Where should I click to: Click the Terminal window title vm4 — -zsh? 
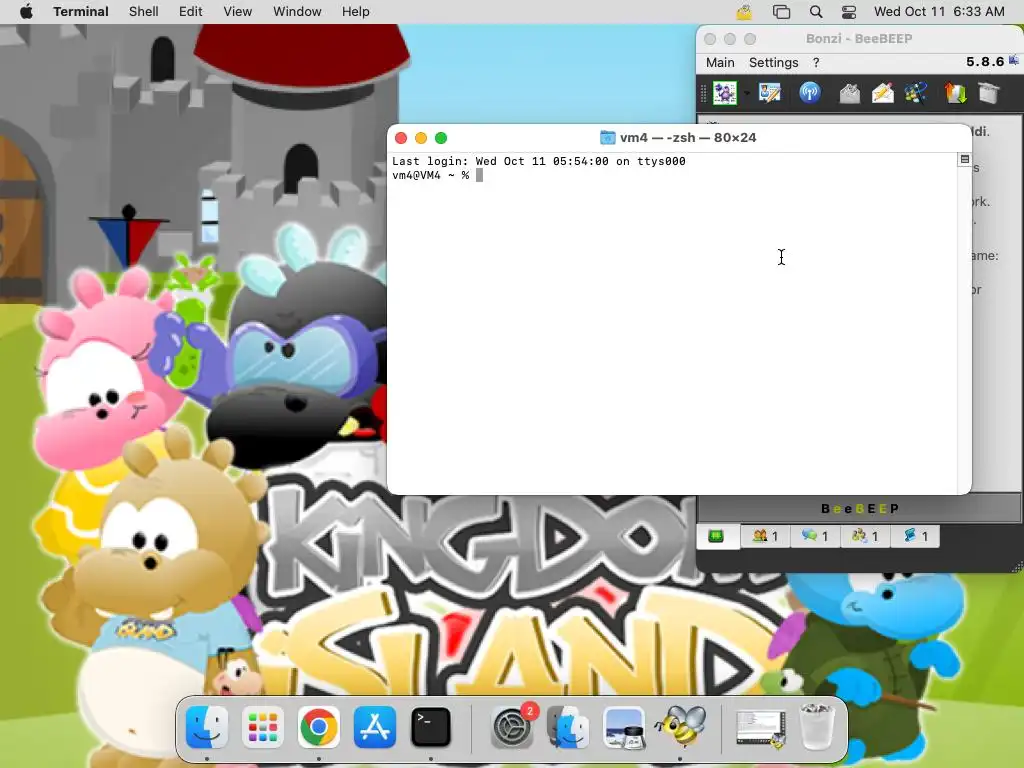click(688, 138)
